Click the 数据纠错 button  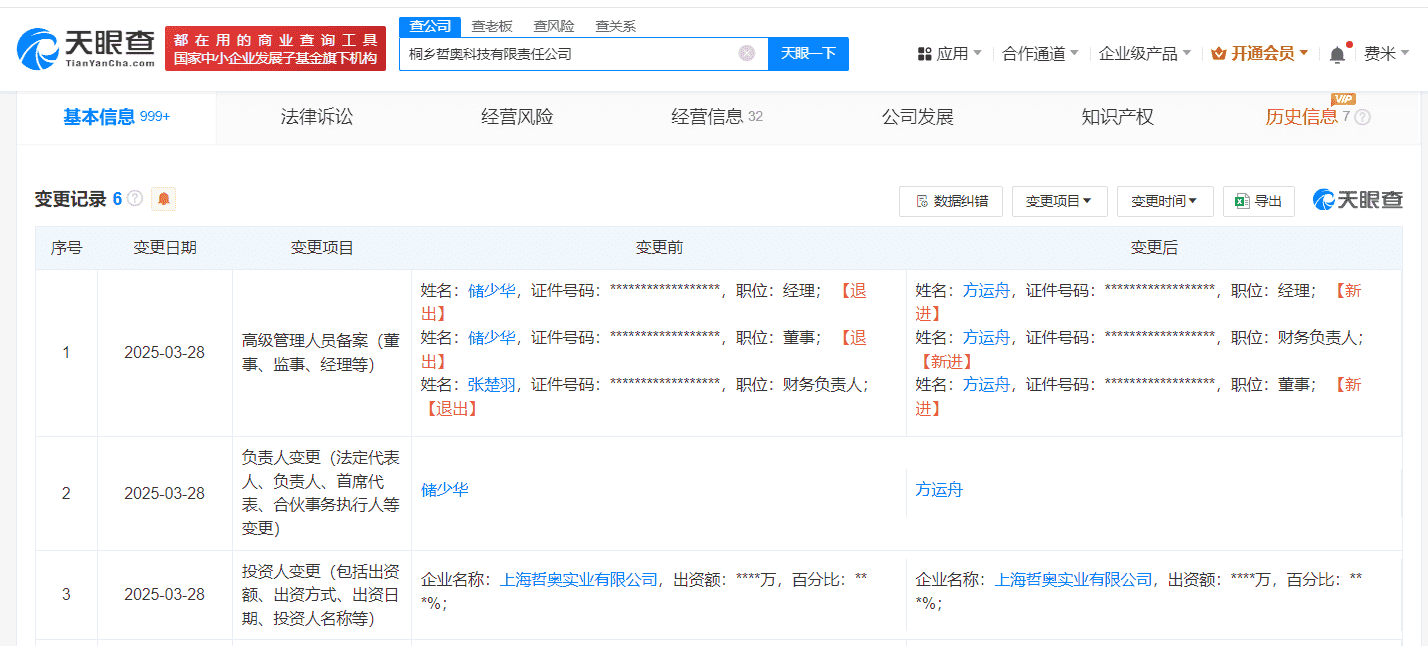pos(950,201)
